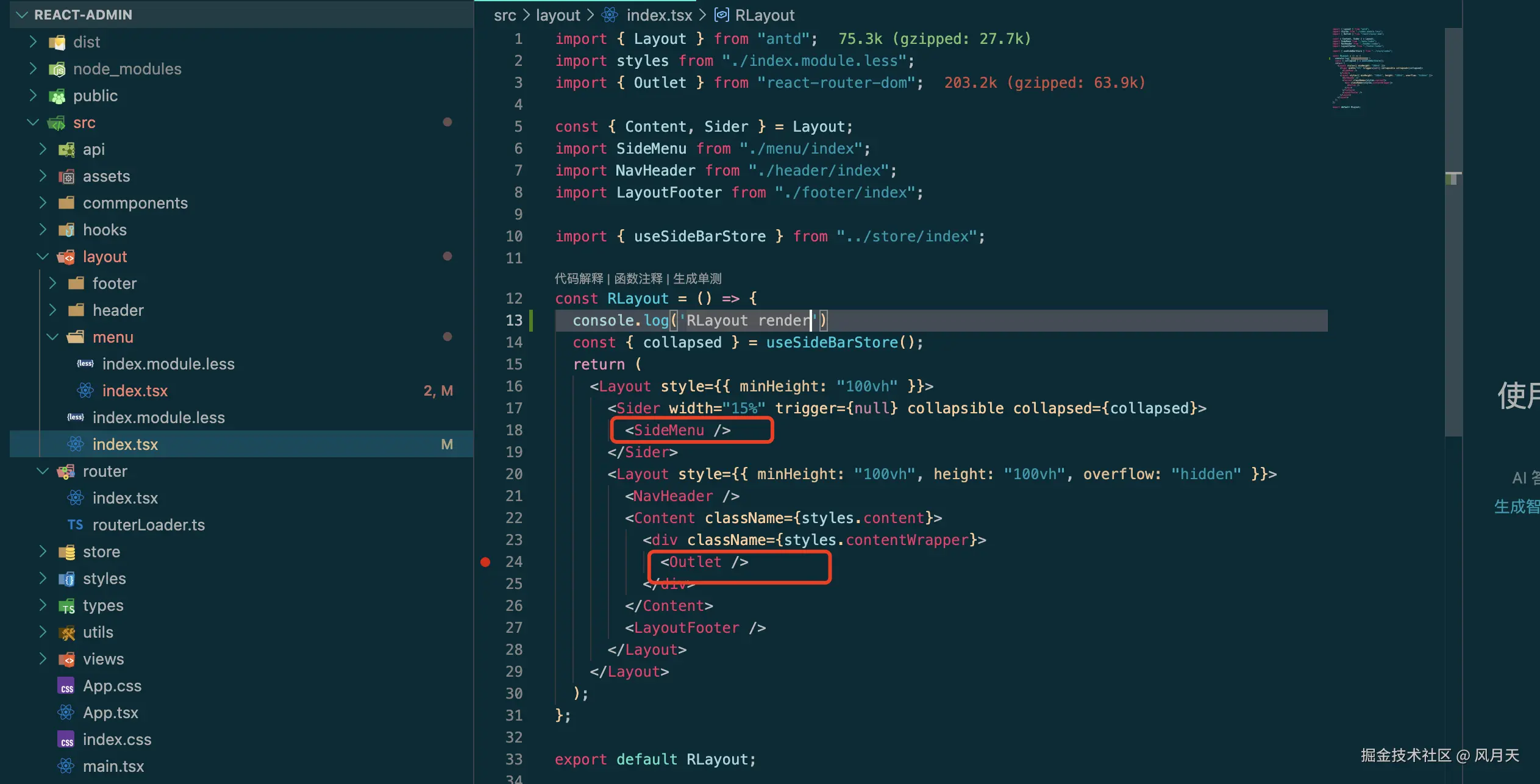Viewport: 1540px width, 784px height.
Task: Collapse the REACT-ADMIN explorer section
Action: pyautogui.click(x=23, y=15)
